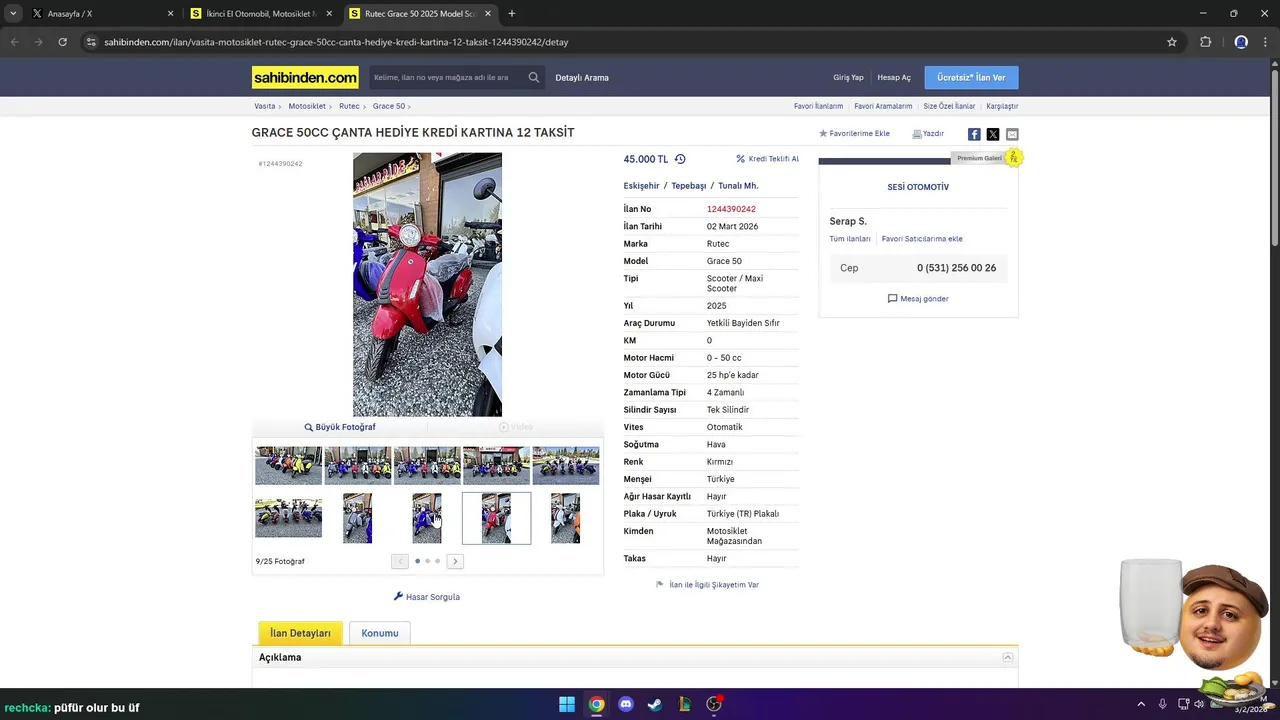Open the tab search dropdown arrow
The height and width of the screenshot is (720, 1280).
(13, 13)
